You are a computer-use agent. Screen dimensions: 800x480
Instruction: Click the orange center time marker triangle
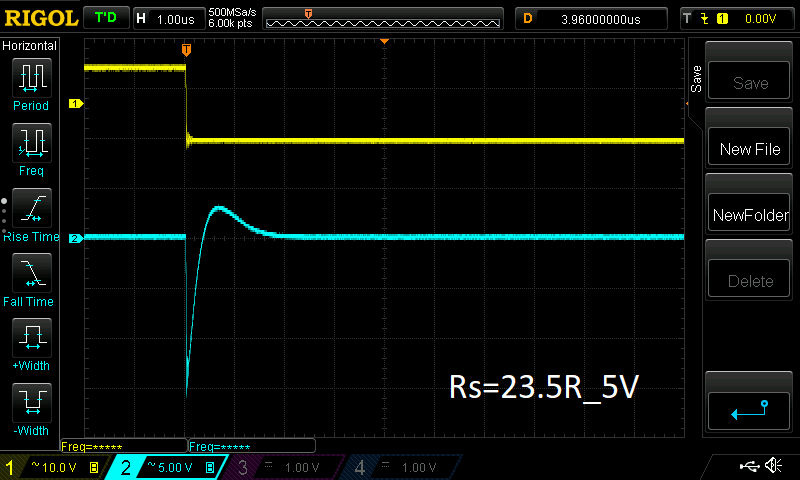pos(385,41)
